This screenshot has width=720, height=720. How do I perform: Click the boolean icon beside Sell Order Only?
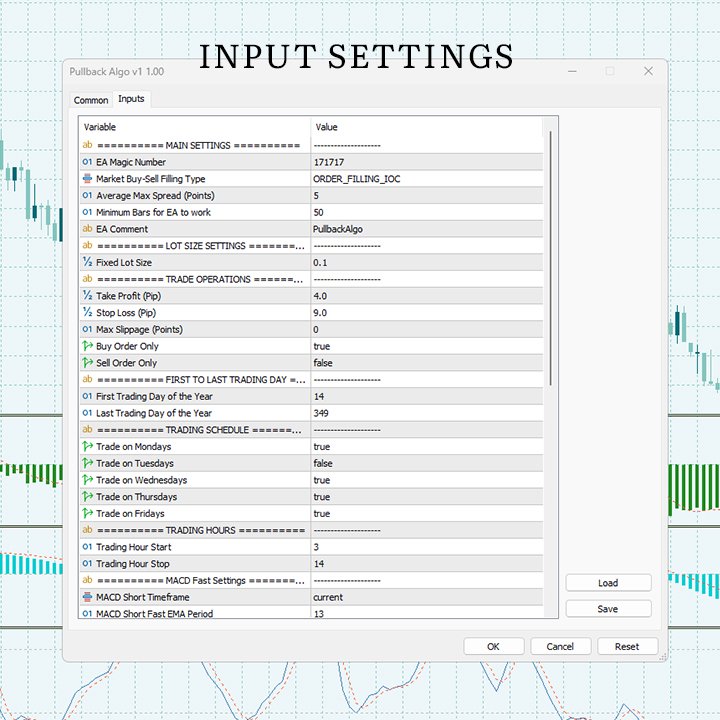click(87, 363)
